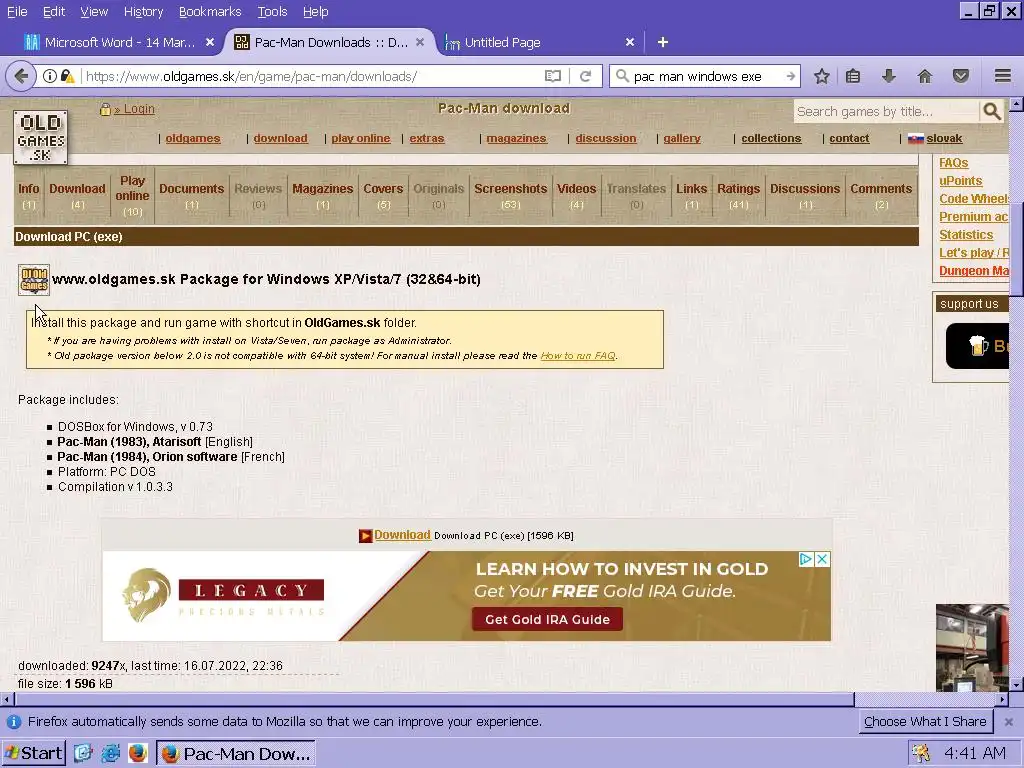Image resolution: width=1024 pixels, height=768 pixels.
Task: Open the How to run FAQ link
Action: click(578, 356)
